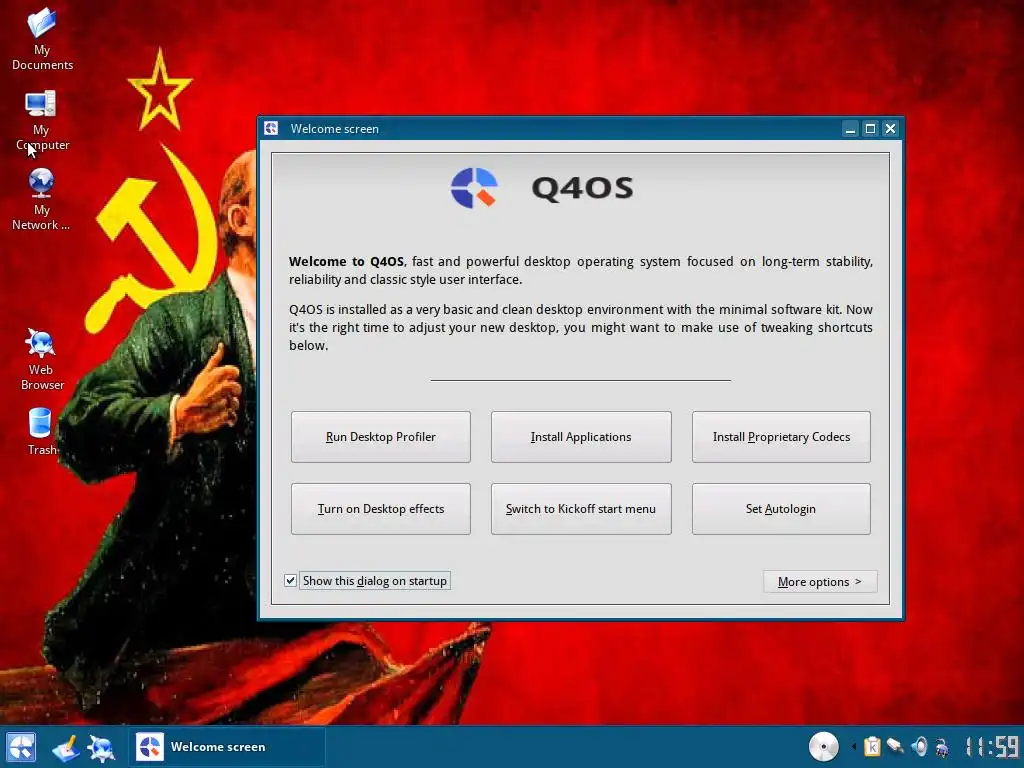Click the Welcome screen taskbar entry
The width and height of the screenshot is (1024, 768).
pyautogui.click(x=227, y=747)
